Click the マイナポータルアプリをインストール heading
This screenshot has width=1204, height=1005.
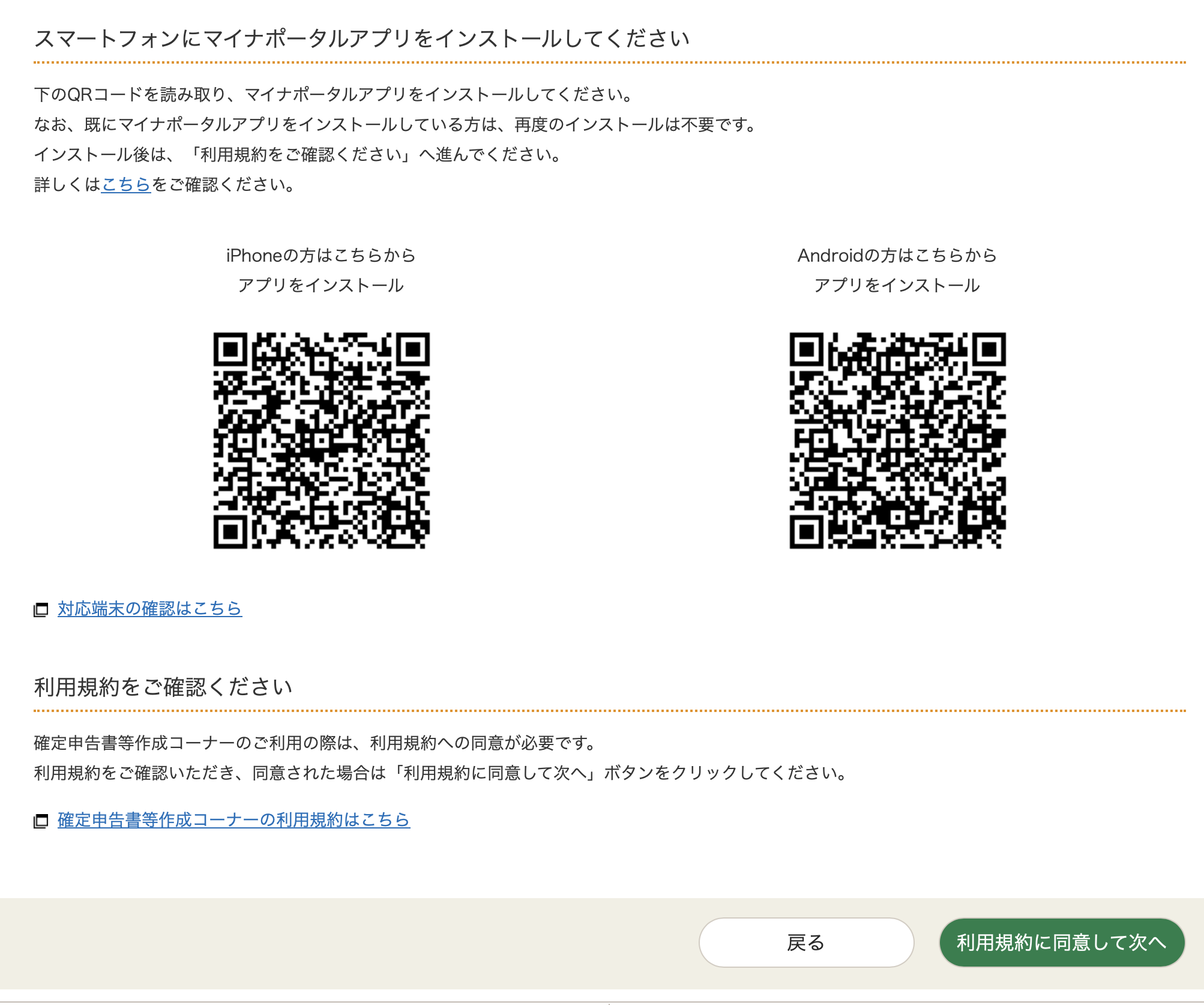coord(361,38)
